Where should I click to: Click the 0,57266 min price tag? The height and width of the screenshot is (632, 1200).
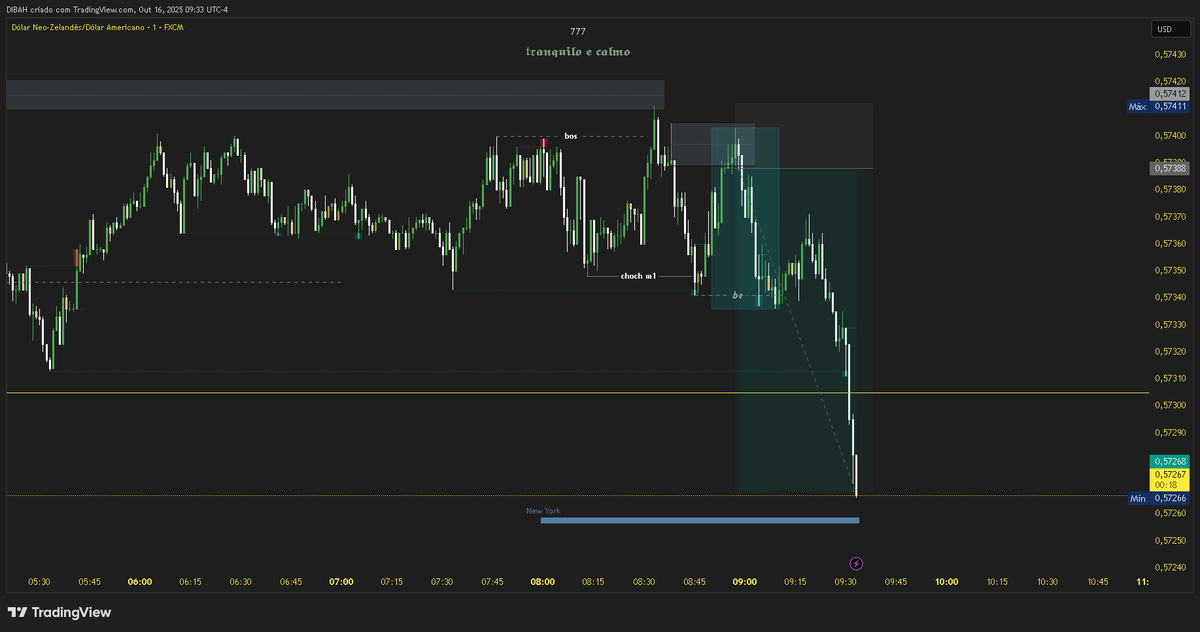[x=1169, y=498]
